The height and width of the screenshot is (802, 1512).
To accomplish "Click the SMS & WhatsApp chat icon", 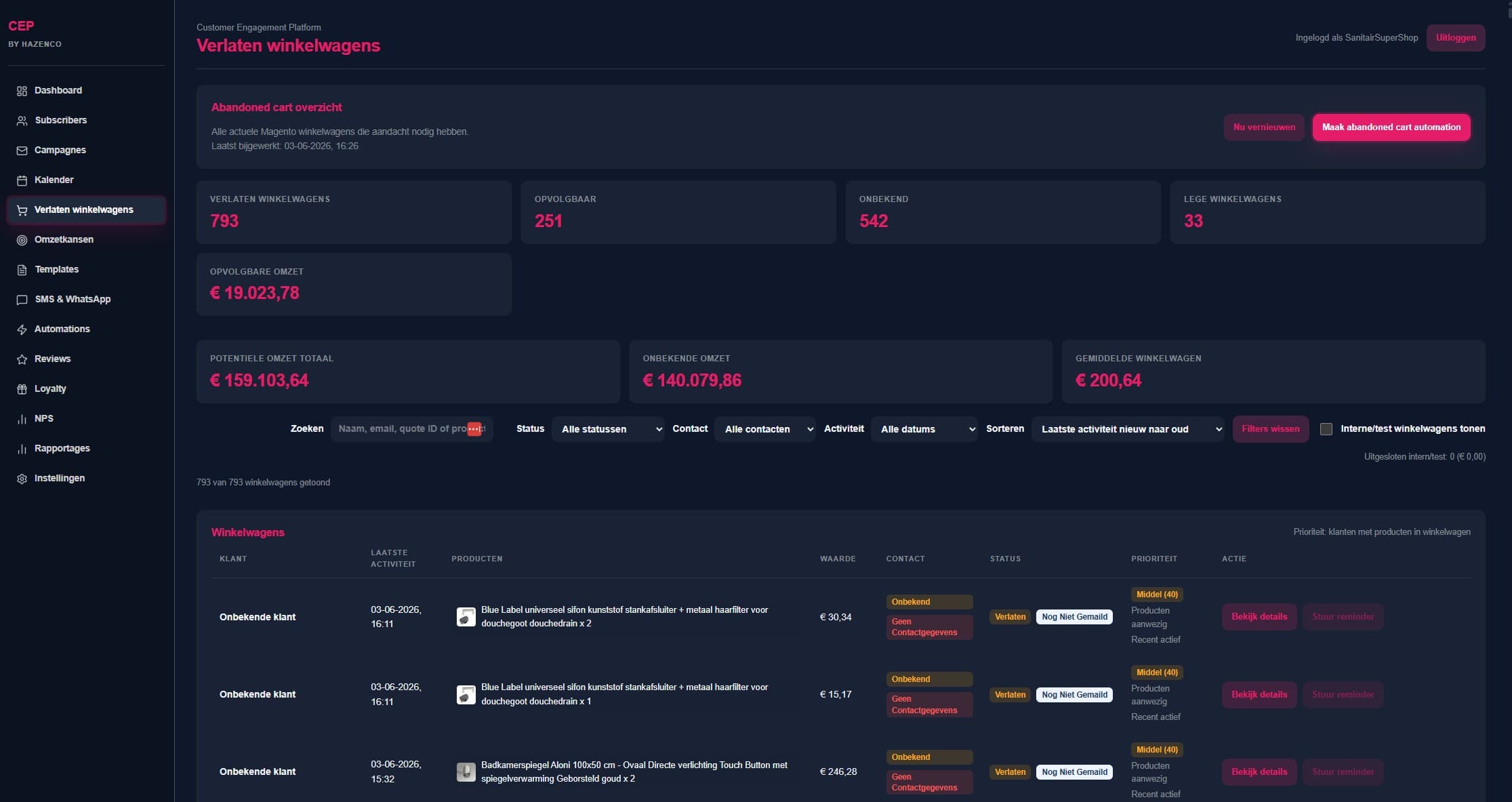I will pos(22,300).
